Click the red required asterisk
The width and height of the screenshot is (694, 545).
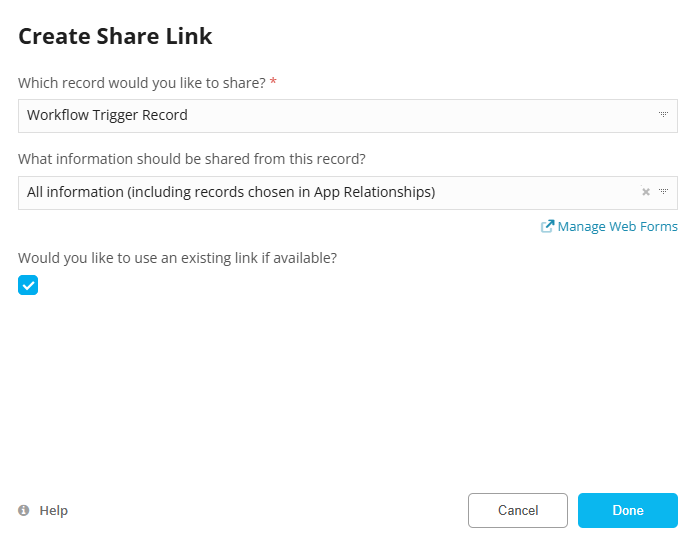click(273, 82)
